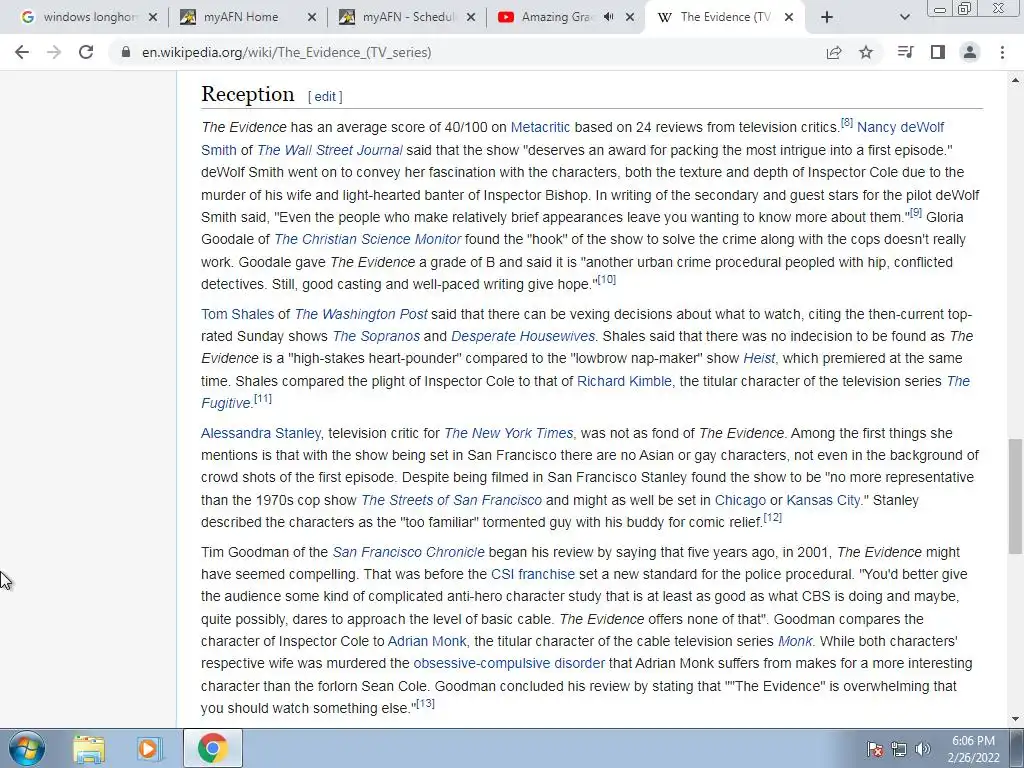The image size is (1024, 768).
Task: View site security lock information
Action: click(x=125, y=52)
